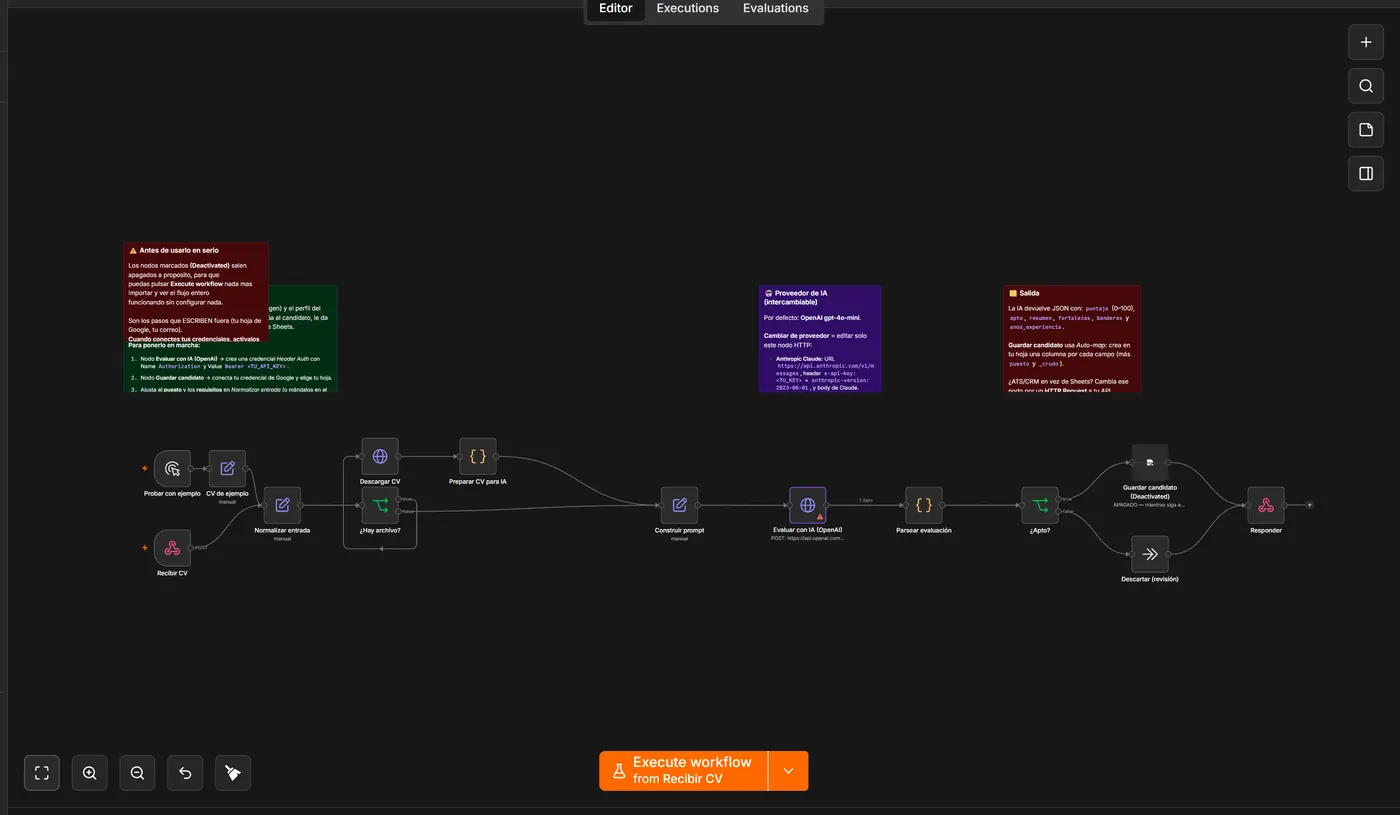The height and width of the screenshot is (815, 1400).
Task: Open the CV de ejemplo node
Action: (227, 468)
